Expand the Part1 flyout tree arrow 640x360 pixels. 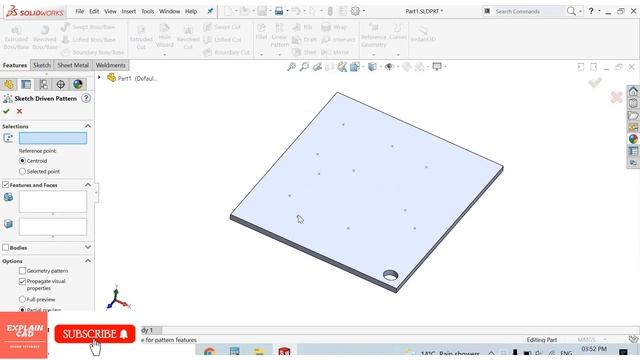99,78
